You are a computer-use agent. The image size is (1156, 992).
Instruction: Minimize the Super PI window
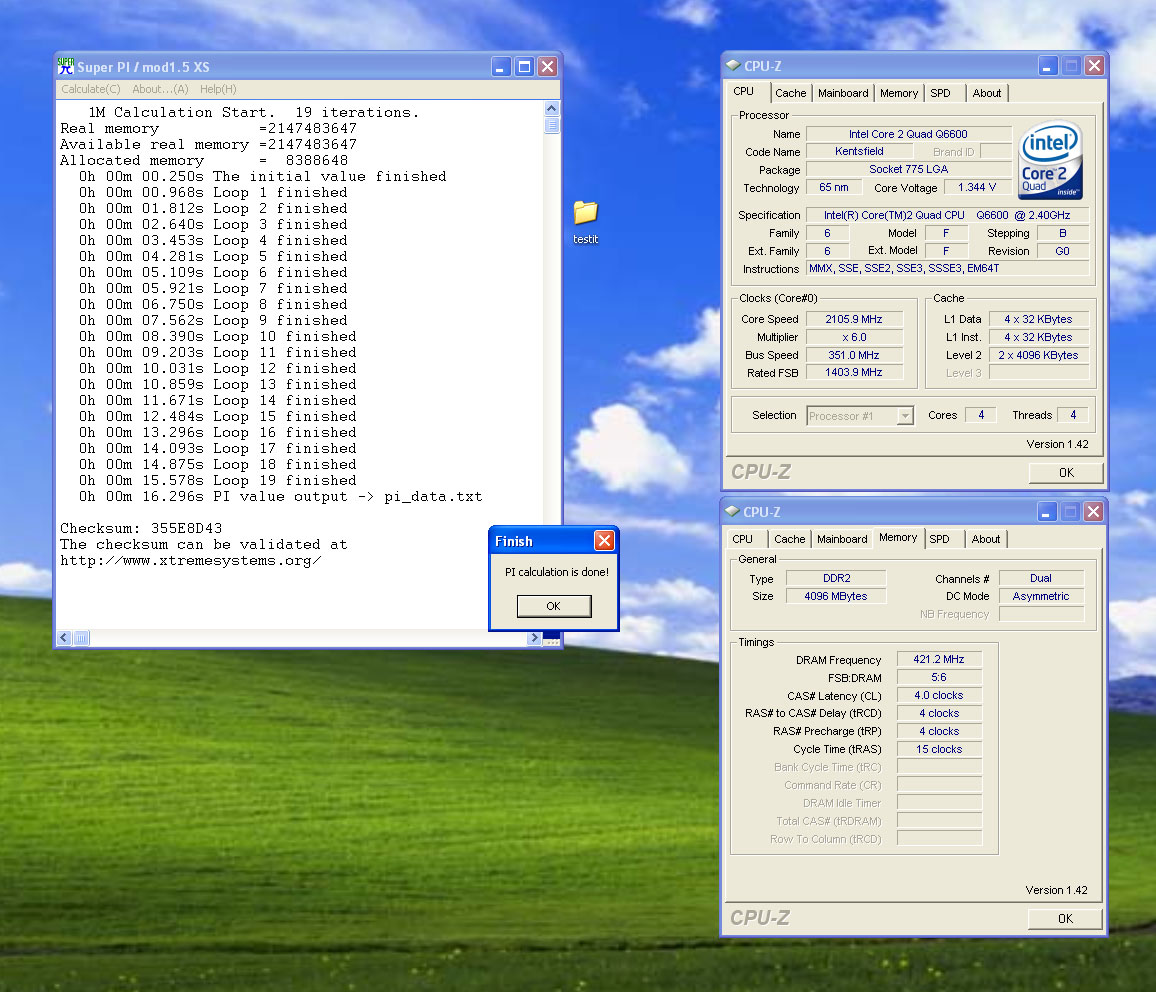point(501,66)
